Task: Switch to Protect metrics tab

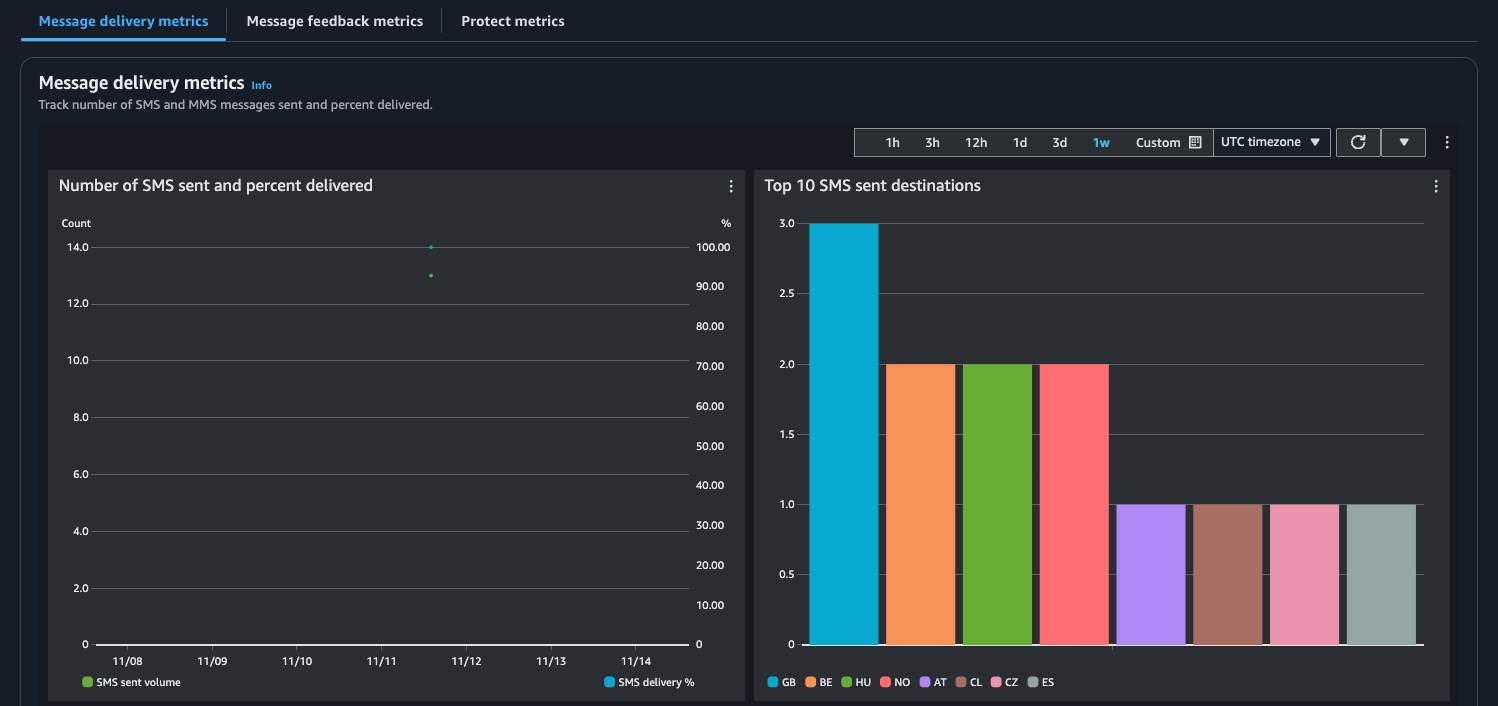Action: click(x=512, y=21)
